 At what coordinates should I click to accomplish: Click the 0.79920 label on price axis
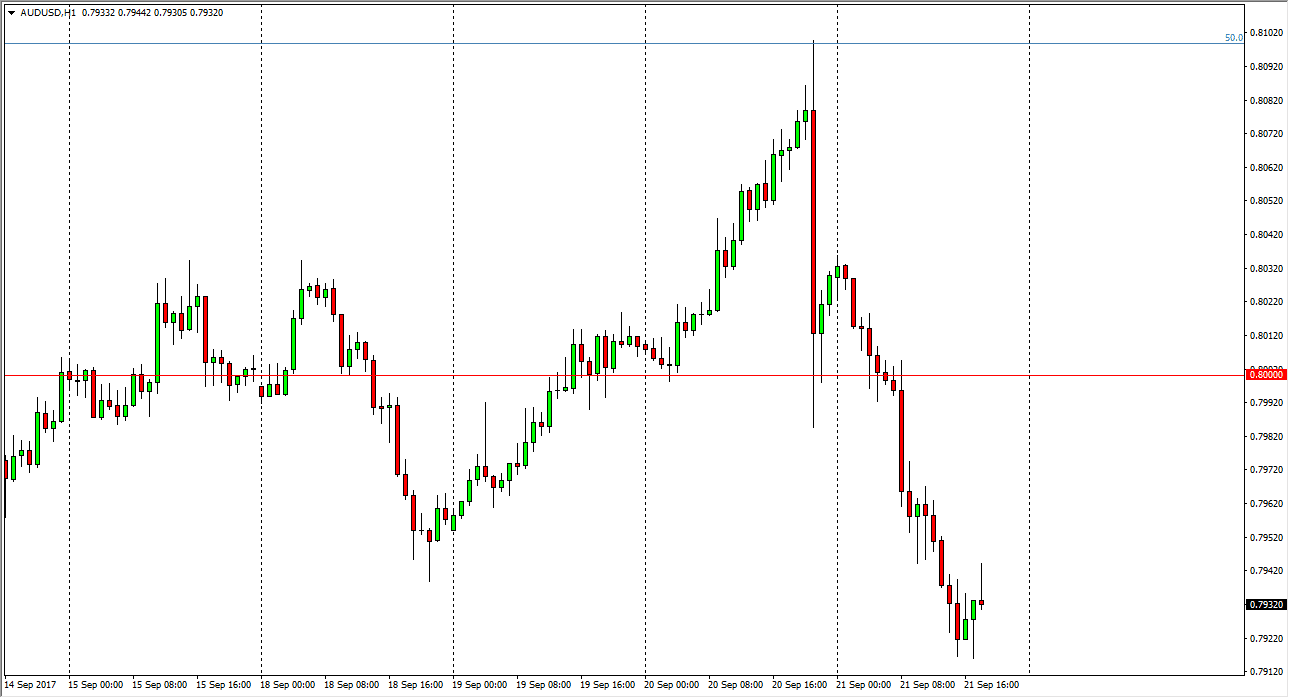(1266, 403)
